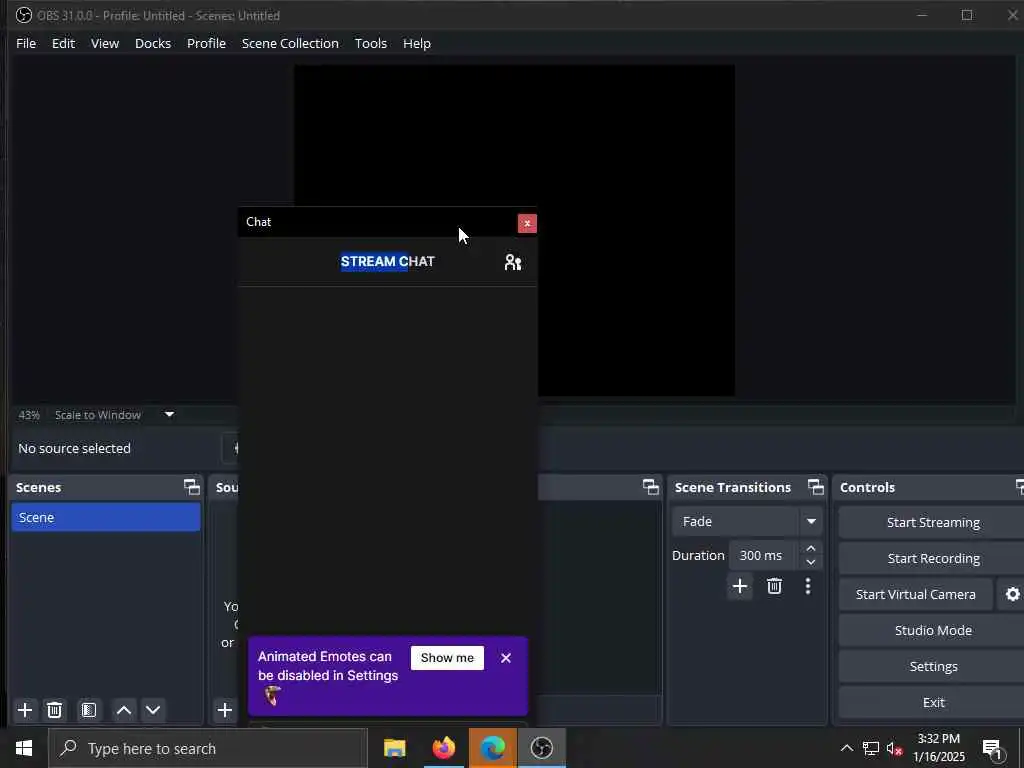This screenshot has height=768, width=1024.
Task: Open scene filters icon in Scenes toolbar
Action: click(89, 710)
